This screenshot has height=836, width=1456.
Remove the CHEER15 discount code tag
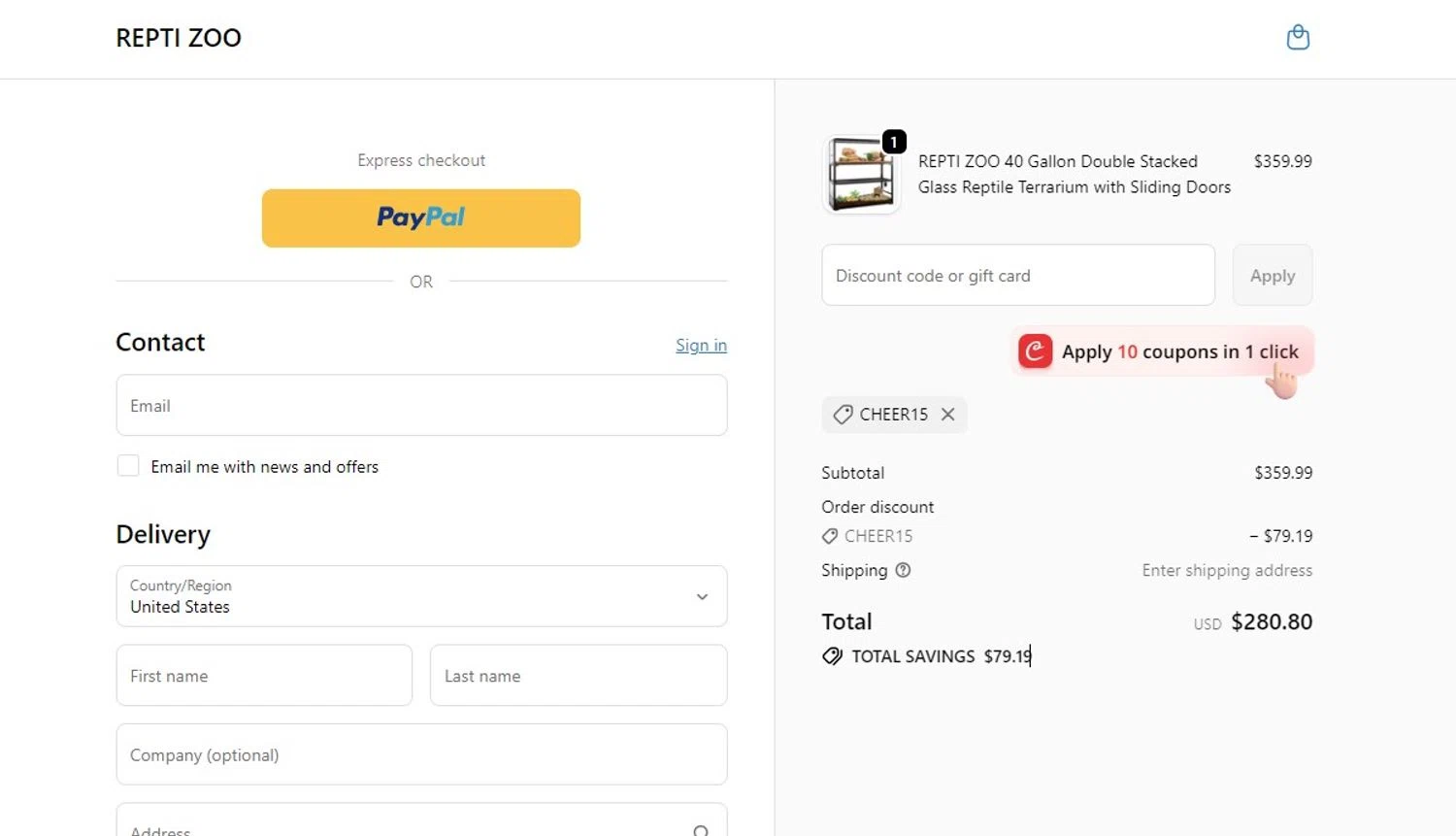click(x=948, y=415)
